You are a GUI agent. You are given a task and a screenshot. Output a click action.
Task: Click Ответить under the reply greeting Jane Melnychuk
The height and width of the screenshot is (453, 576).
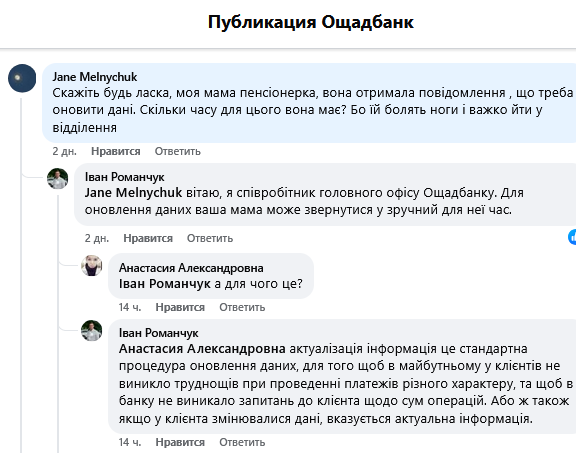(210, 238)
